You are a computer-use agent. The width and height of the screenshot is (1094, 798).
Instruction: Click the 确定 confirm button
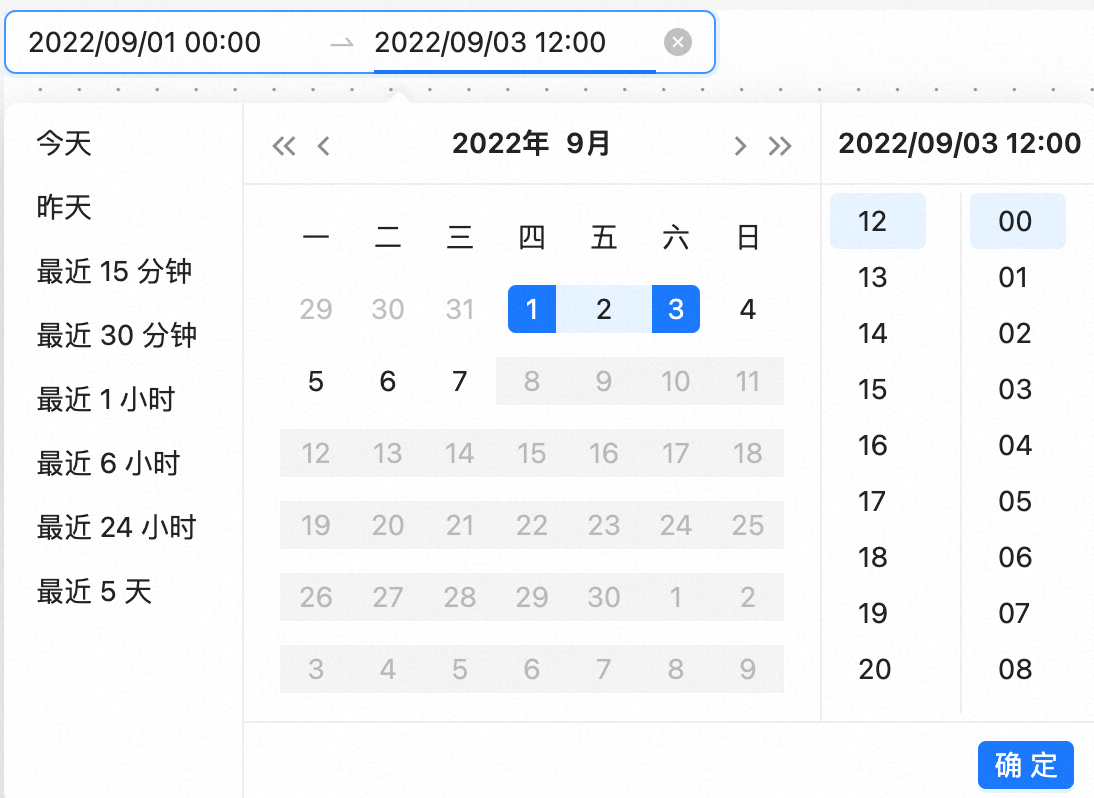[x=1025, y=765]
